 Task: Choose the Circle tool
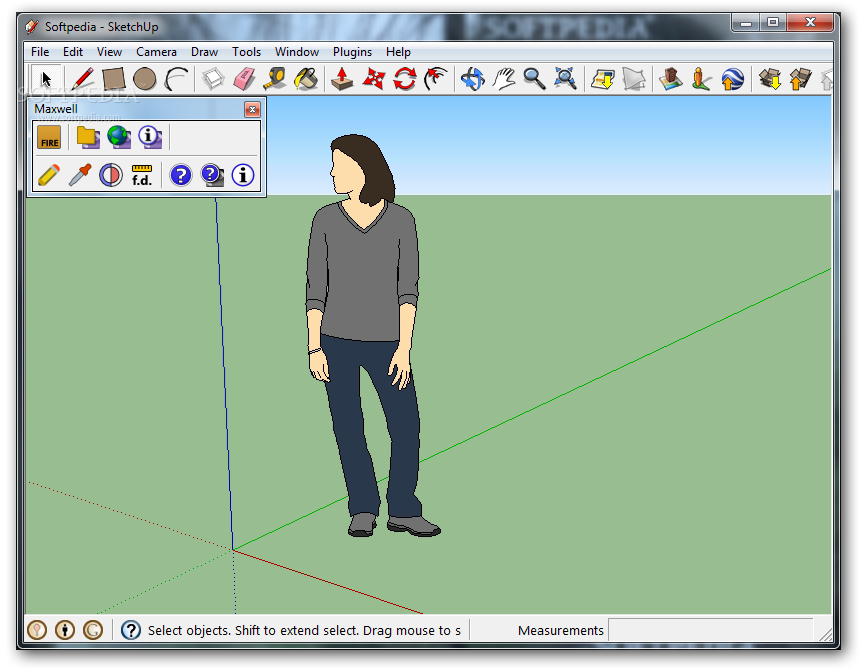[x=144, y=79]
